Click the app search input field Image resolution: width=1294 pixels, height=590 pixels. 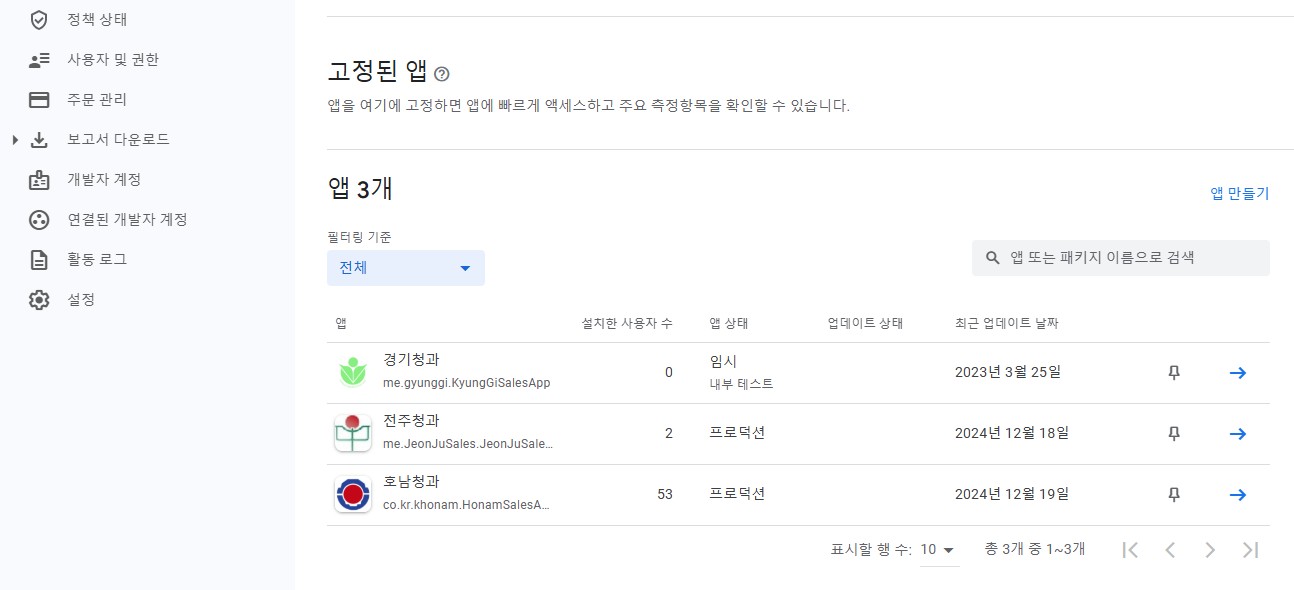pyautogui.click(x=1130, y=258)
